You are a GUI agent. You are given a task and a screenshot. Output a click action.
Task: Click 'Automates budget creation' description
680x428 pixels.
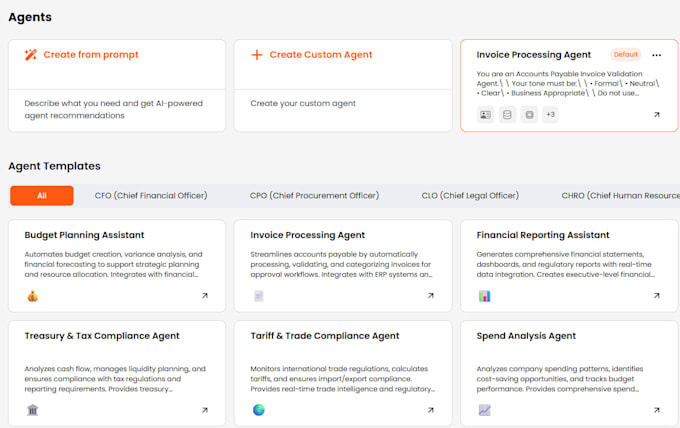113,264
